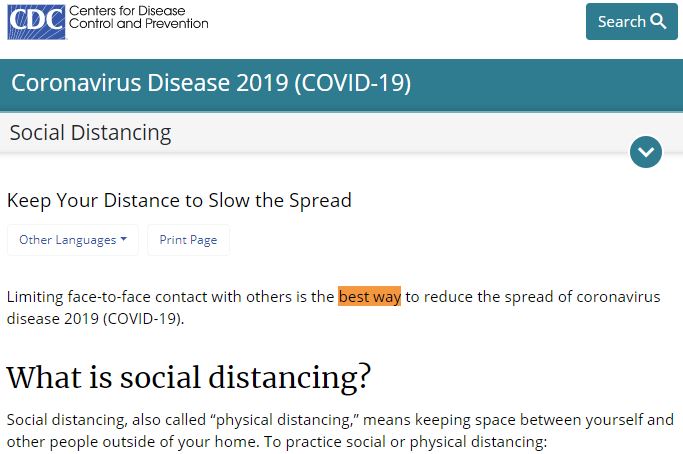
Task: Open the Other Languages dropdown
Action: [x=73, y=240]
